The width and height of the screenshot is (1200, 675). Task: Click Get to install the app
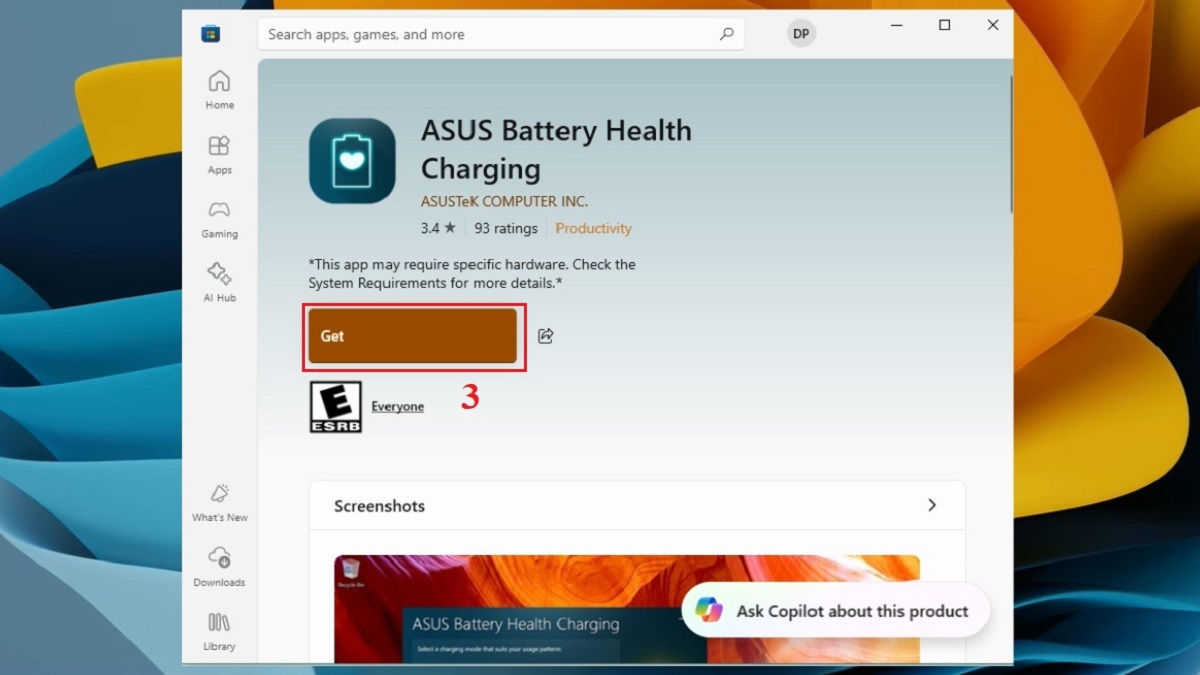tap(413, 337)
